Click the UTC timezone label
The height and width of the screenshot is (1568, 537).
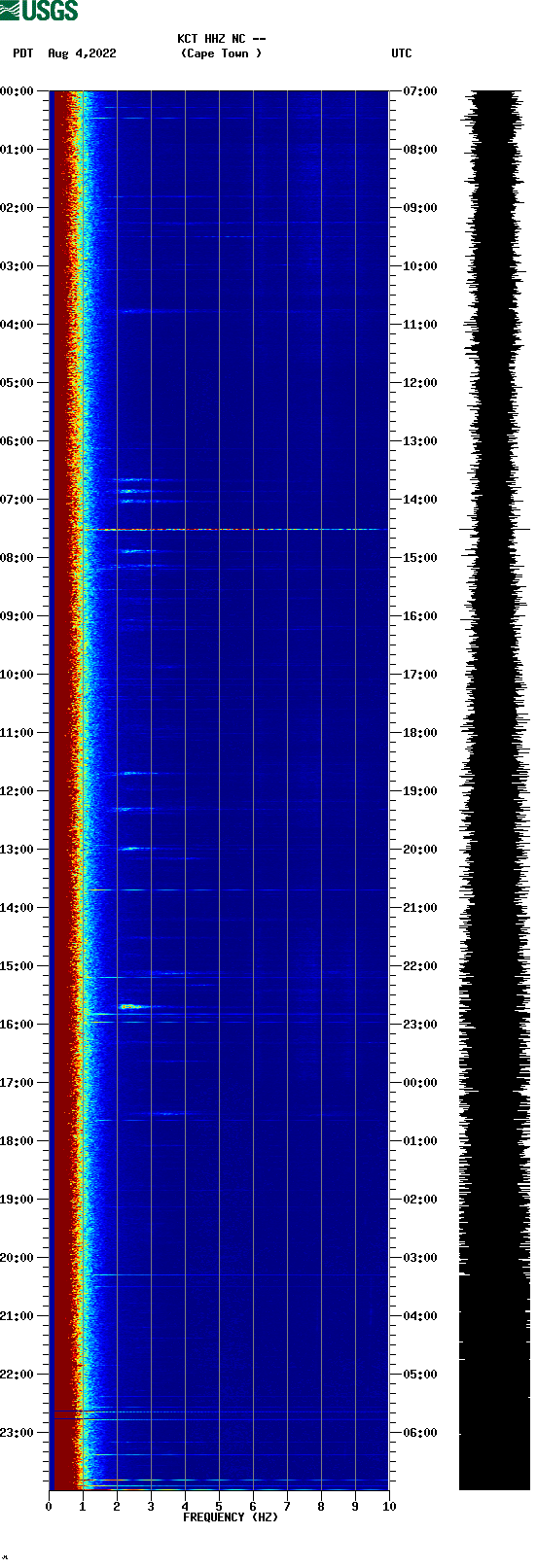coord(402,53)
